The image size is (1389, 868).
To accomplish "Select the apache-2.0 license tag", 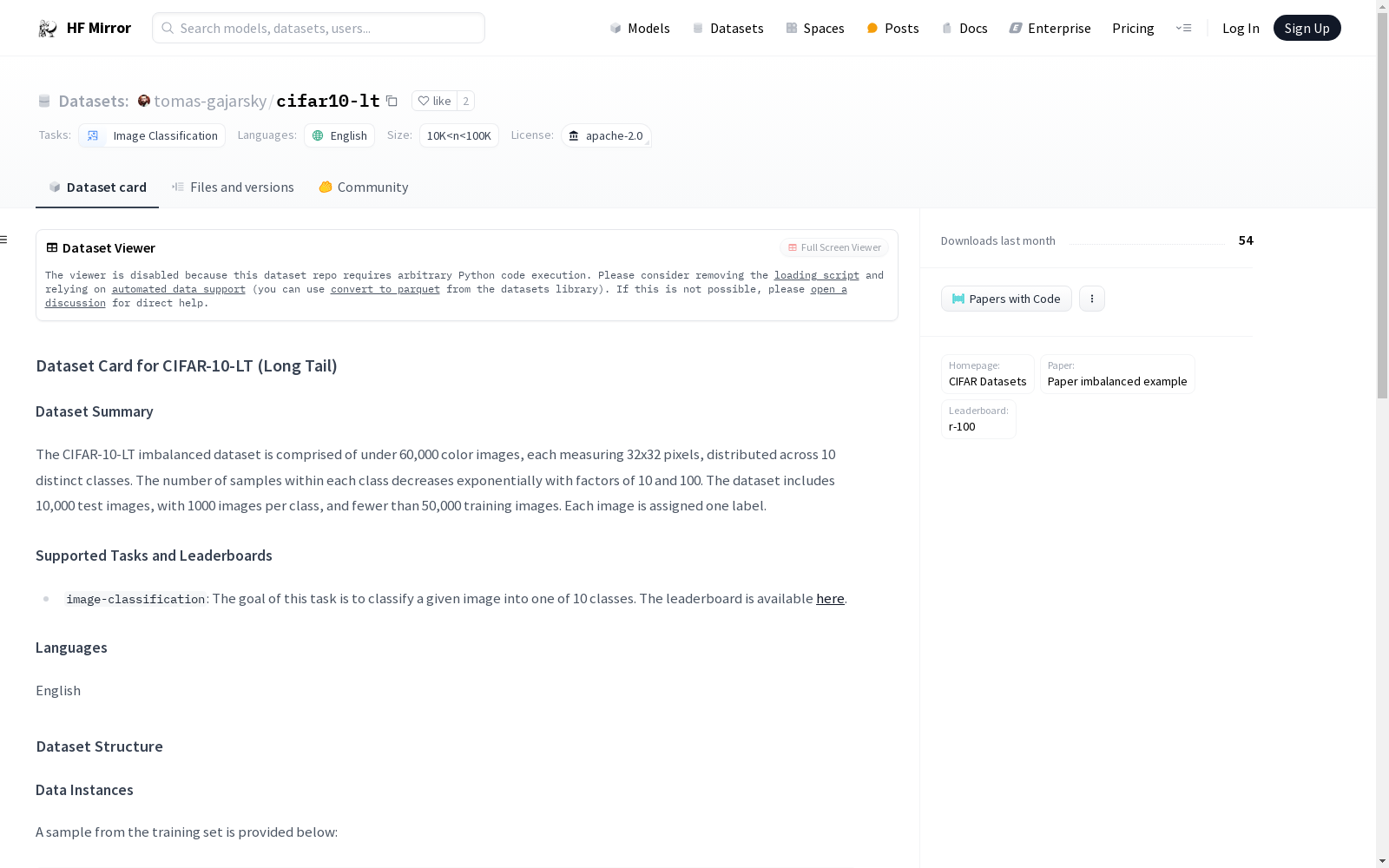I will click(x=606, y=135).
